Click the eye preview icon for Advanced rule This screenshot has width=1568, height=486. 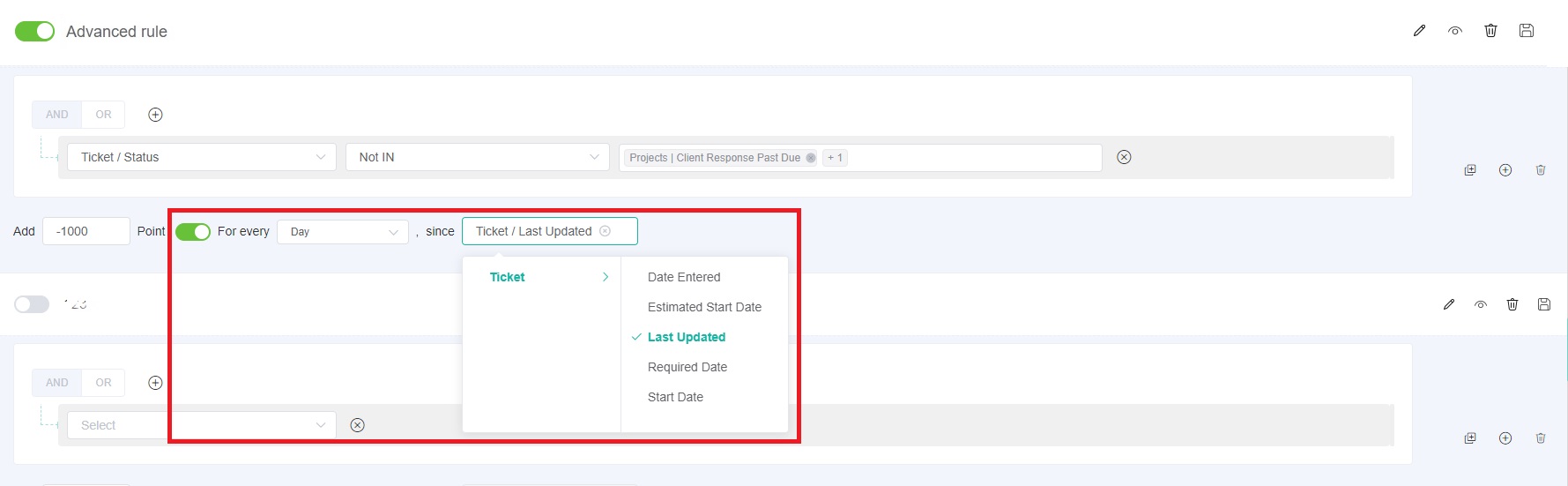pos(1455,31)
